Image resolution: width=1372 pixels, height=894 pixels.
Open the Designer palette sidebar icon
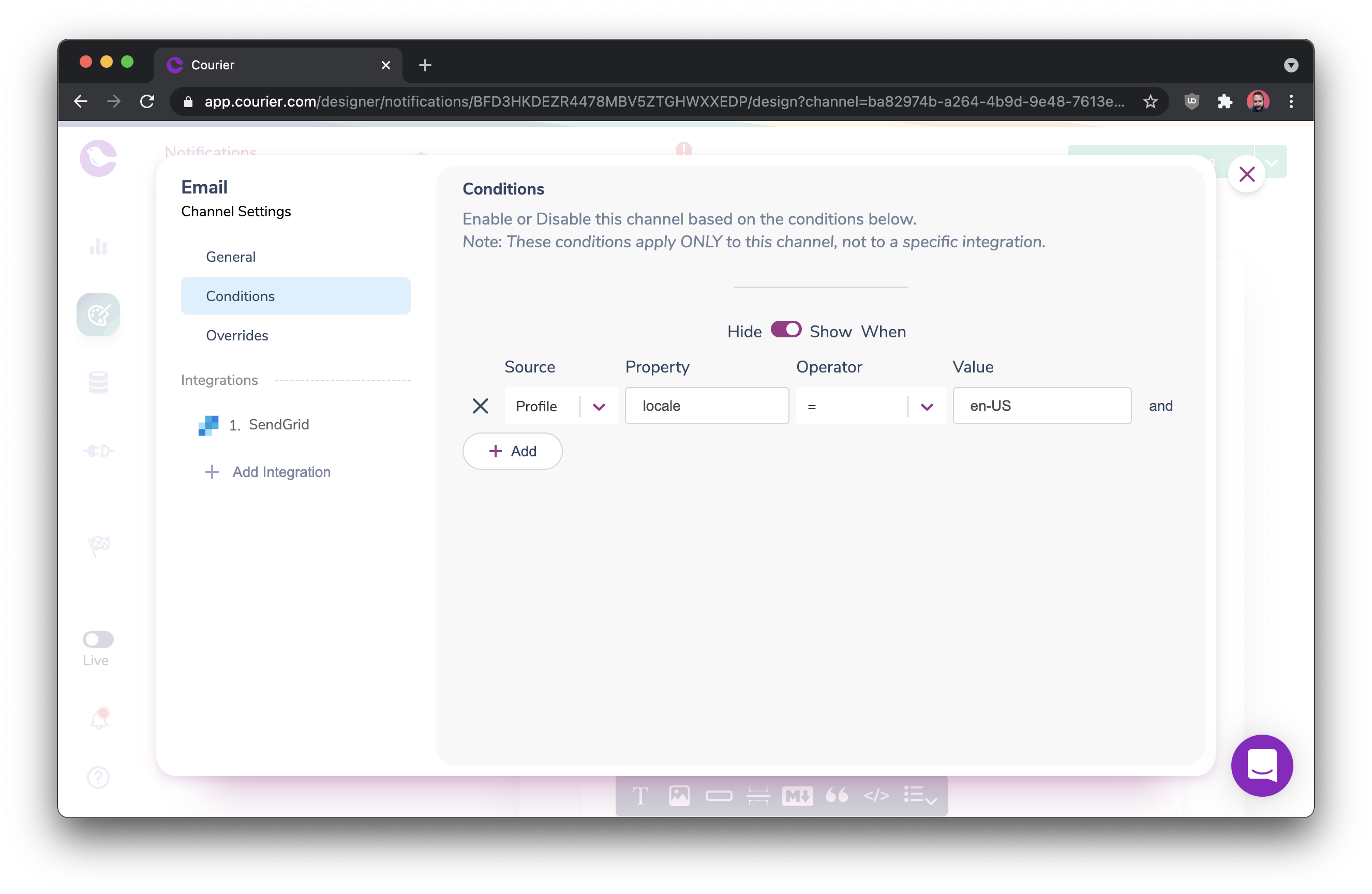click(x=99, y=314)
